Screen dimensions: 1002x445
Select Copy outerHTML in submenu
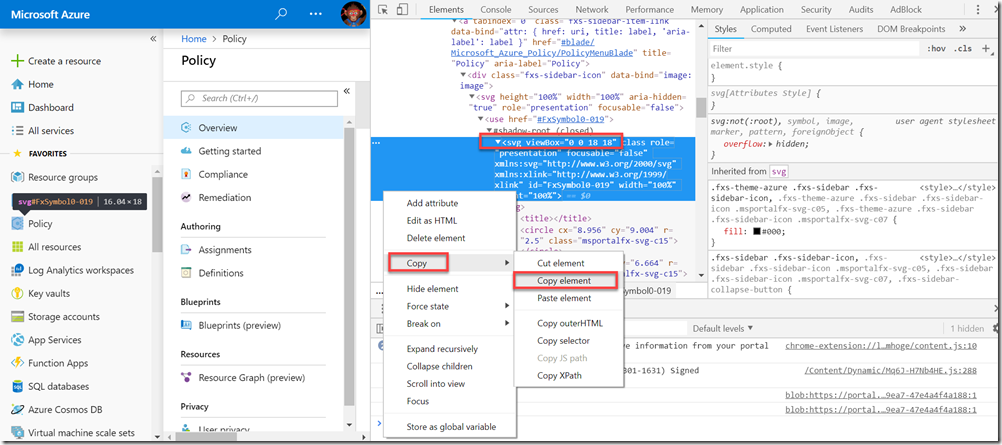(x=570, y=324)
